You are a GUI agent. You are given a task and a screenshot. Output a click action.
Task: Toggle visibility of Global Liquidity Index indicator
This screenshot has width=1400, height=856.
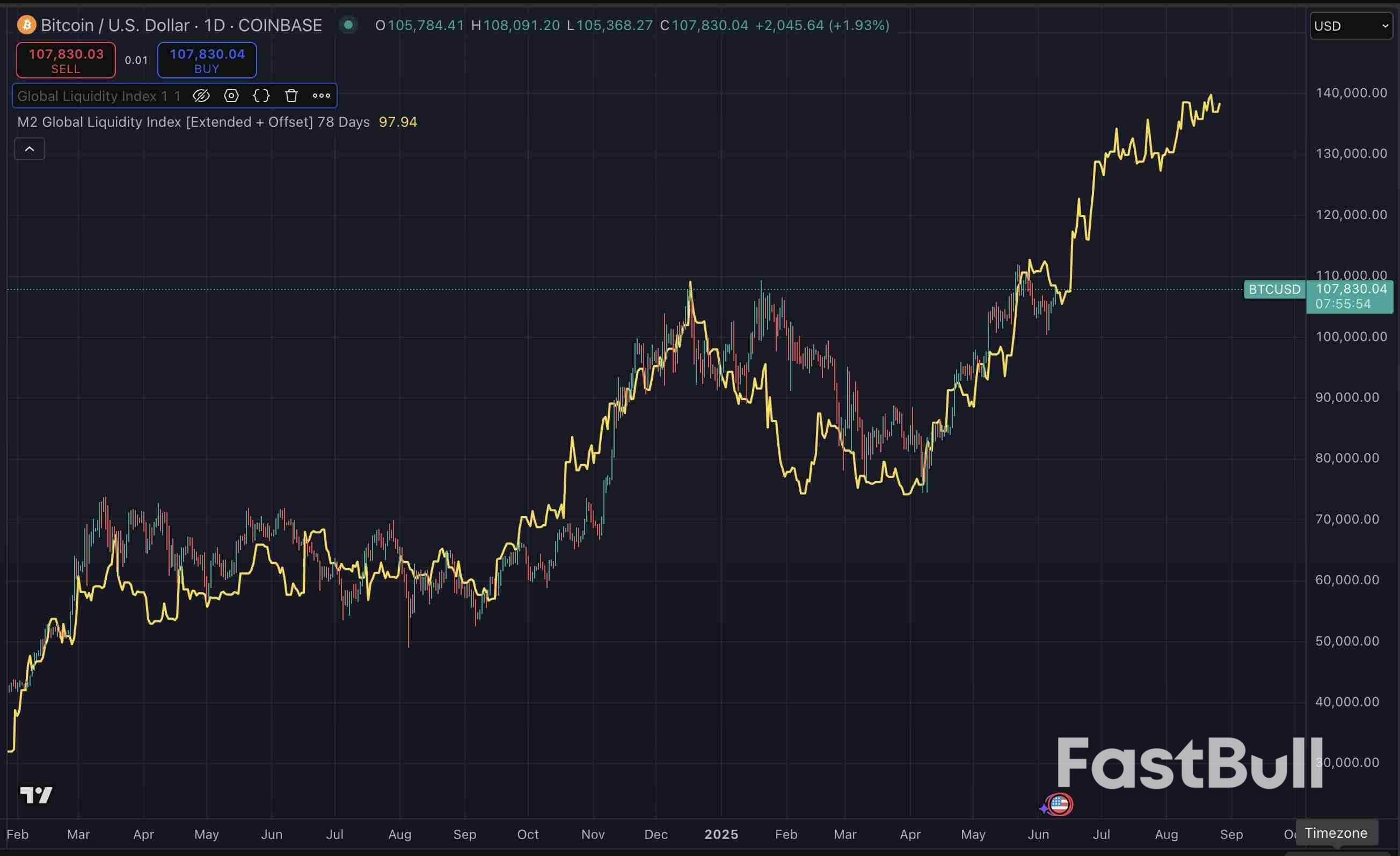point(201,96)
